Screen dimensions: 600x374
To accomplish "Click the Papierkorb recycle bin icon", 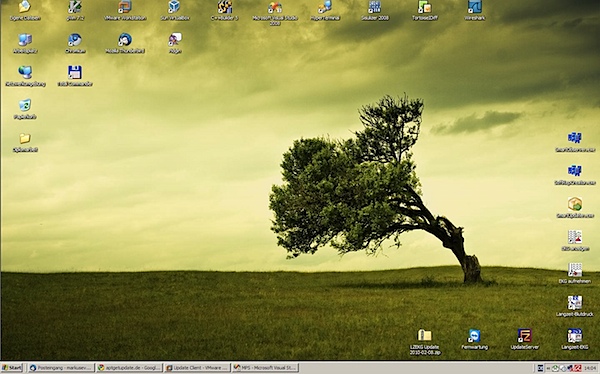I will point(25,109).
